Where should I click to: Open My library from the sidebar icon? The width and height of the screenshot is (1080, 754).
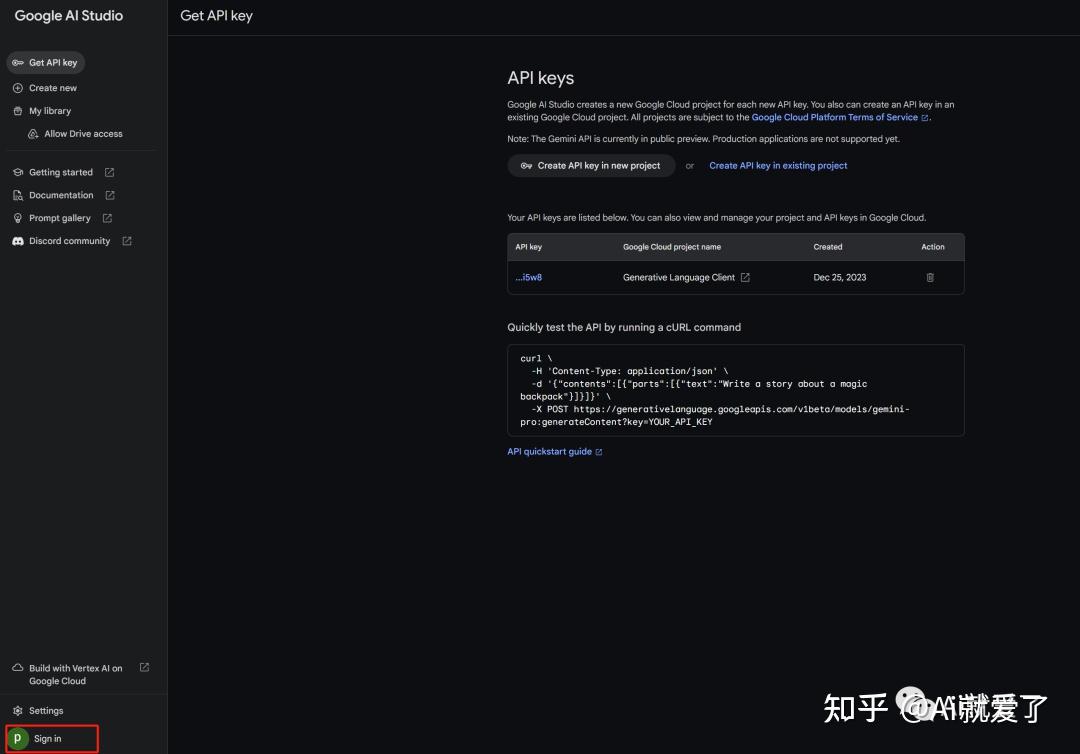click(x=17, y=110)
